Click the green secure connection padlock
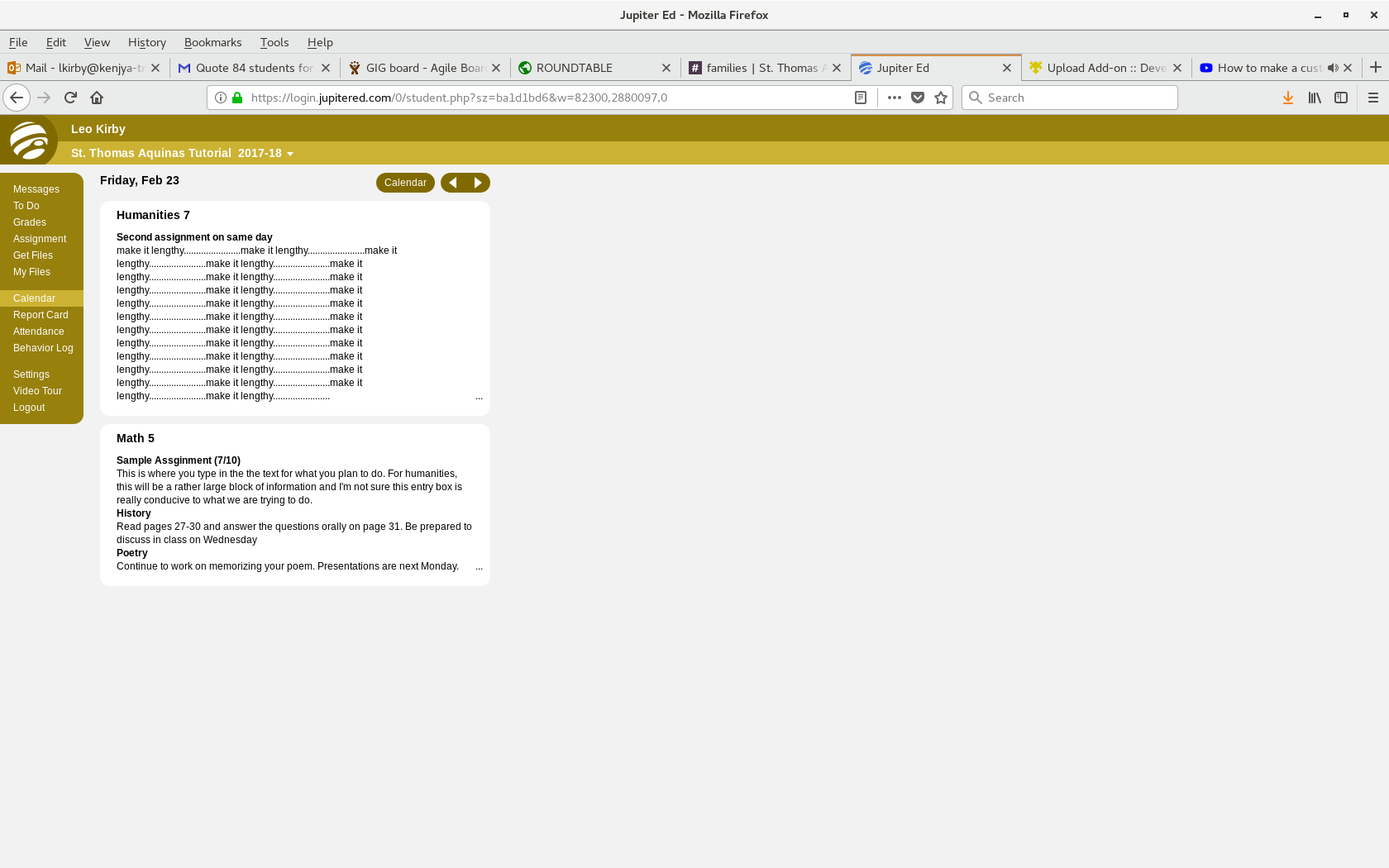Viewport: 1389px width, 868px height. click(x=237, y=98)
